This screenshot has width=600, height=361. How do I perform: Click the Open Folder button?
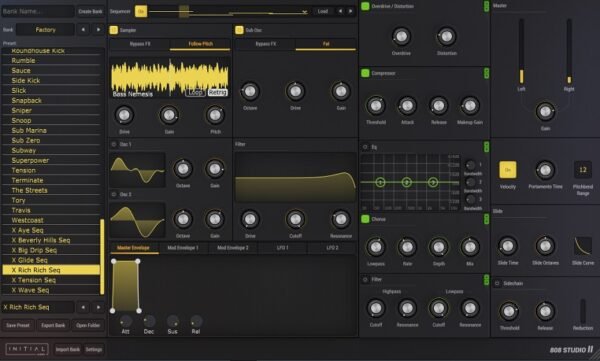(x=88, y=325)
